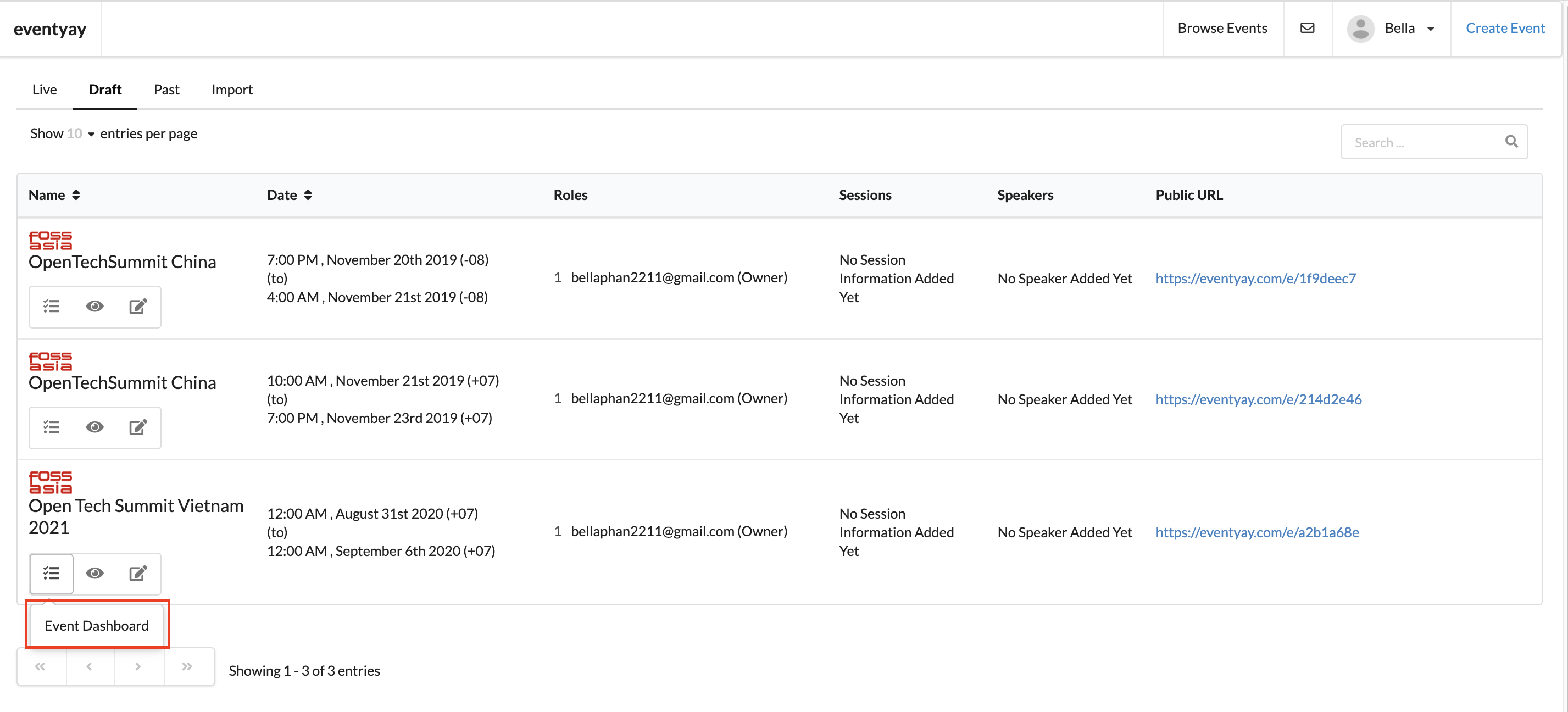Viewport: 1568px width, 712px height.
Task: Open URL https://eventyay.com/e/1f9deec7
Action: coord(1255,279)
